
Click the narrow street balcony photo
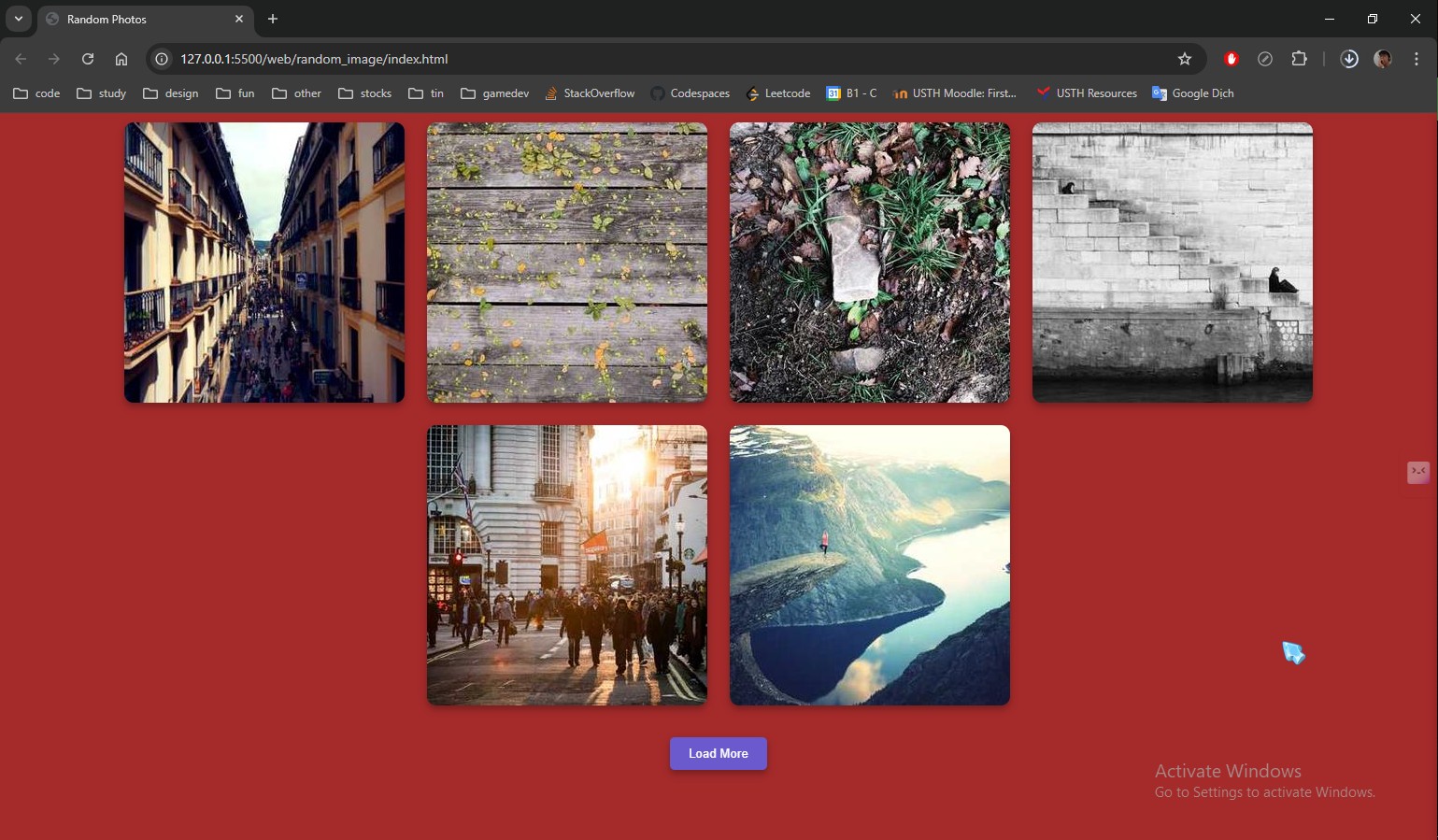point(264,263)
